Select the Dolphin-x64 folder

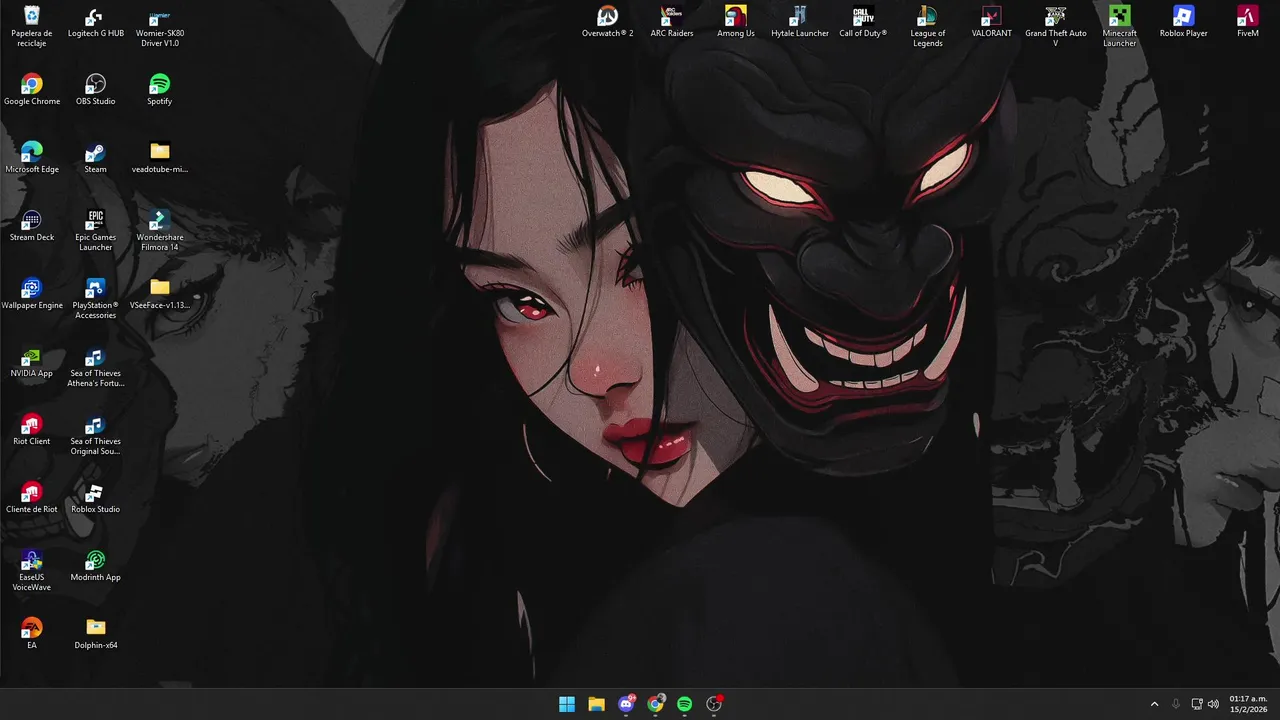[x=96, y=634]
